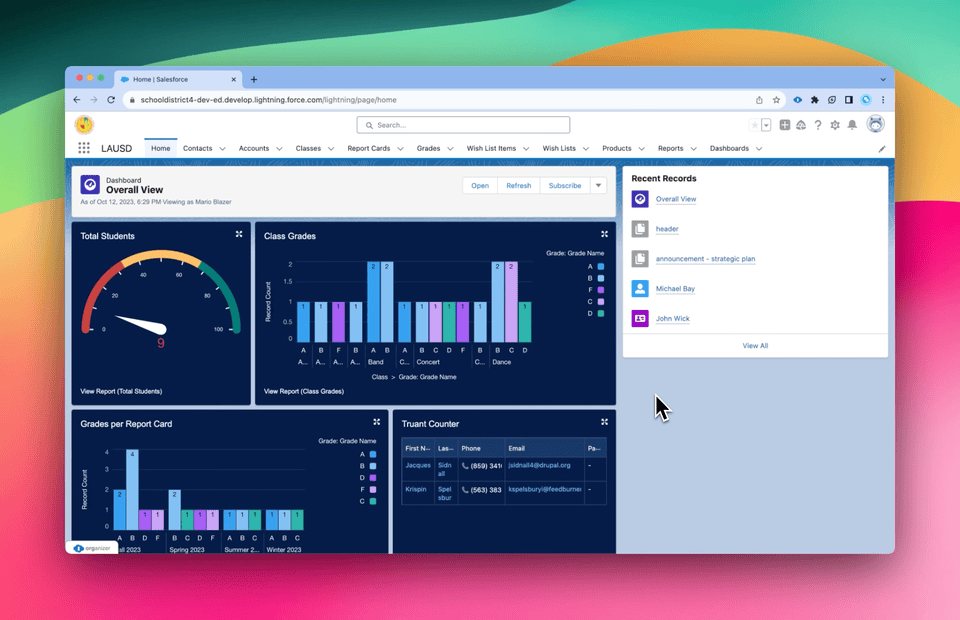Open the user profile avatar
Viewport: 960px width, 620px height.
tap(876, 124)
